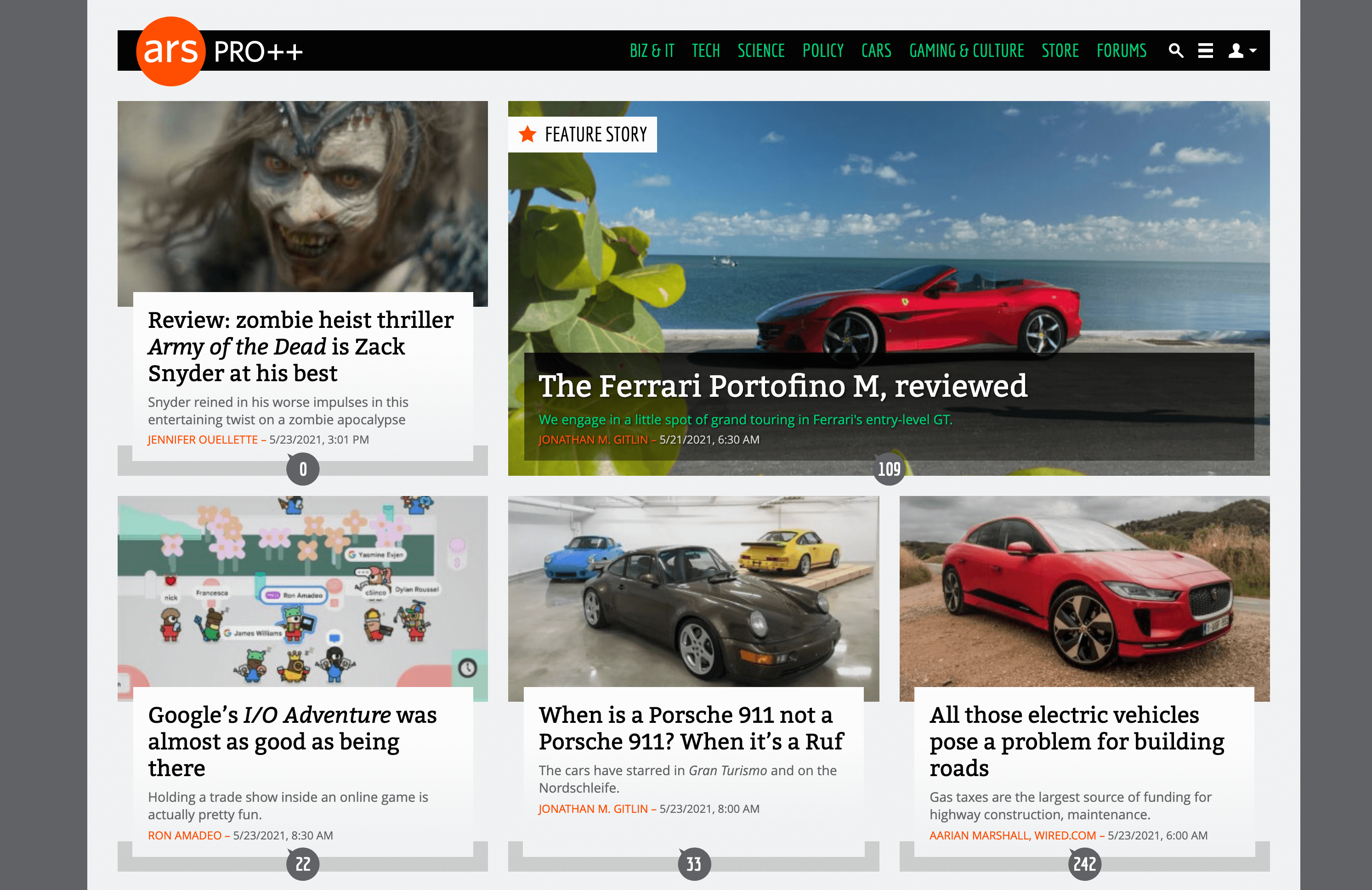Open the search magnifier icon
This screenshot has height=890, width=1372.
[x=1175, y=51]
